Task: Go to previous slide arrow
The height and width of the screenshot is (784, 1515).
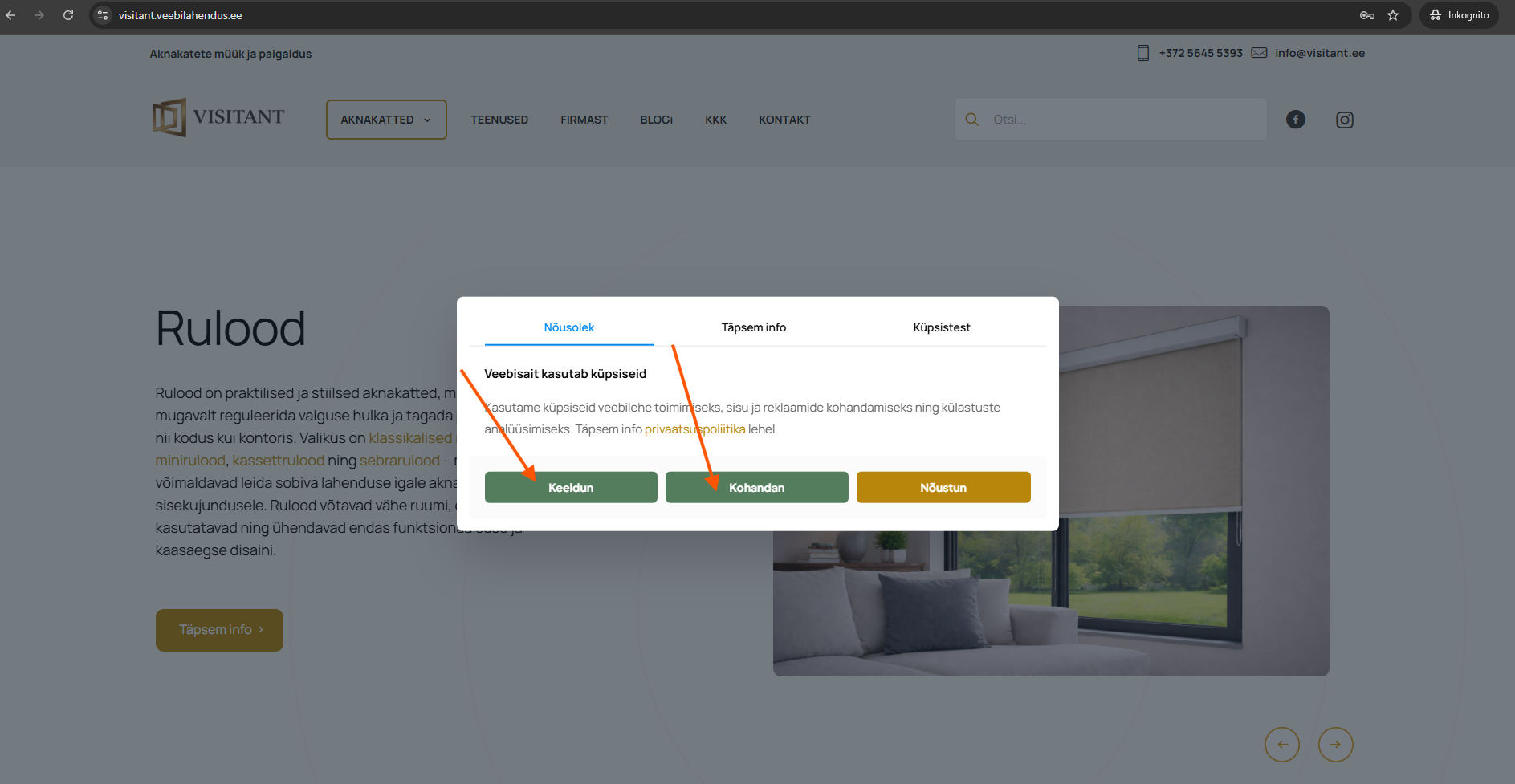Action: (x=1282, y=745)
